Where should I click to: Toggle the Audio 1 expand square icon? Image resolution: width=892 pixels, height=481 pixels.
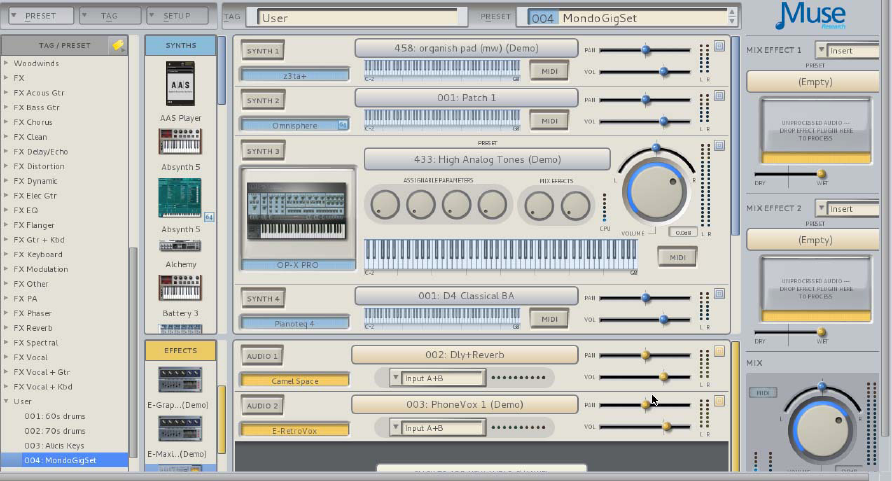[x=720, y=351]
